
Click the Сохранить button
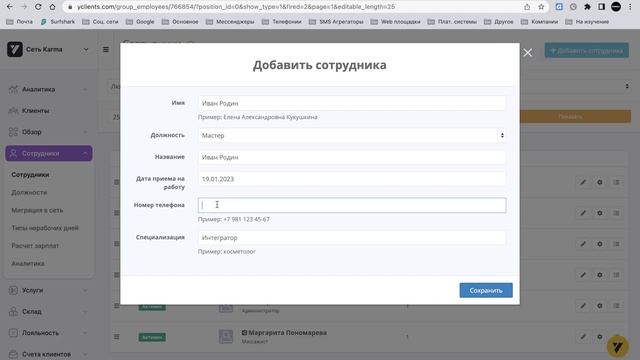coord(486,290)
